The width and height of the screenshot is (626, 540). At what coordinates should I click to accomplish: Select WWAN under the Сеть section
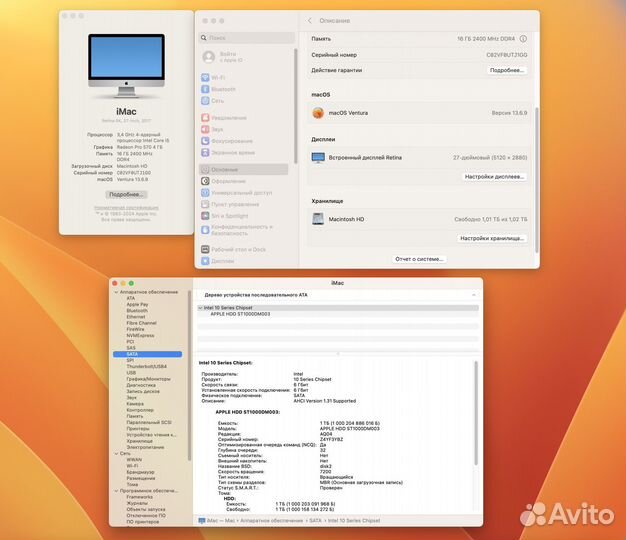tap(134, 460)
